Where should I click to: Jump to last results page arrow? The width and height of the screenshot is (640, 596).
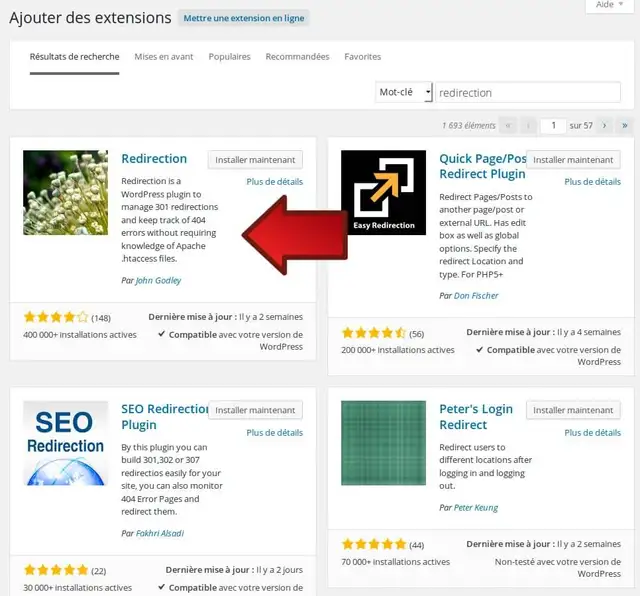(x=624, y=125)
